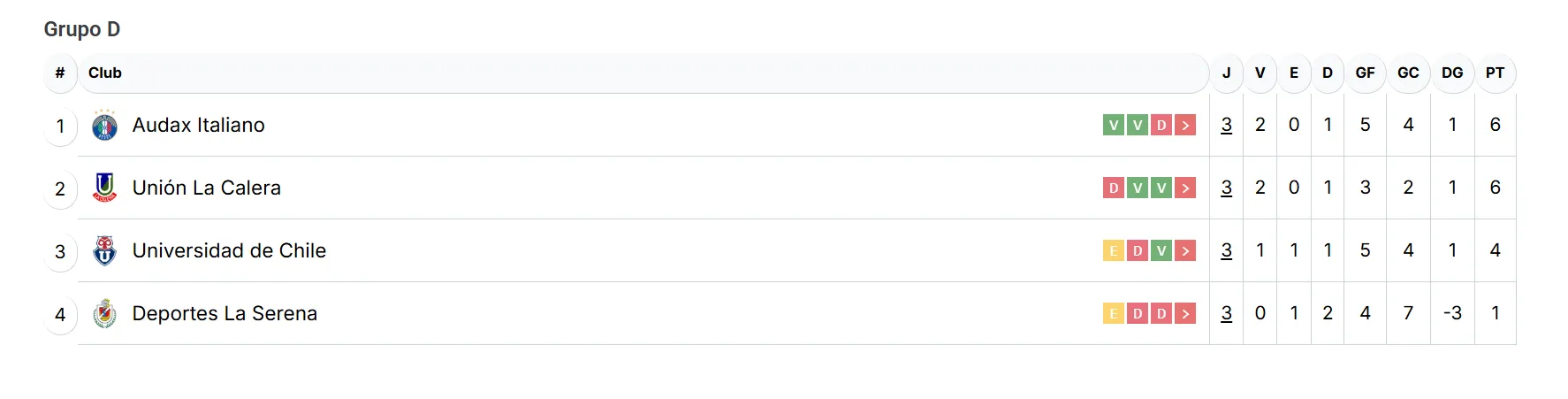Image resolution: width=1568 pixels, height=399 pixels.
Task: Click the Unión La Calera crest
Action: pyautogui.click(x=104, y=188)
